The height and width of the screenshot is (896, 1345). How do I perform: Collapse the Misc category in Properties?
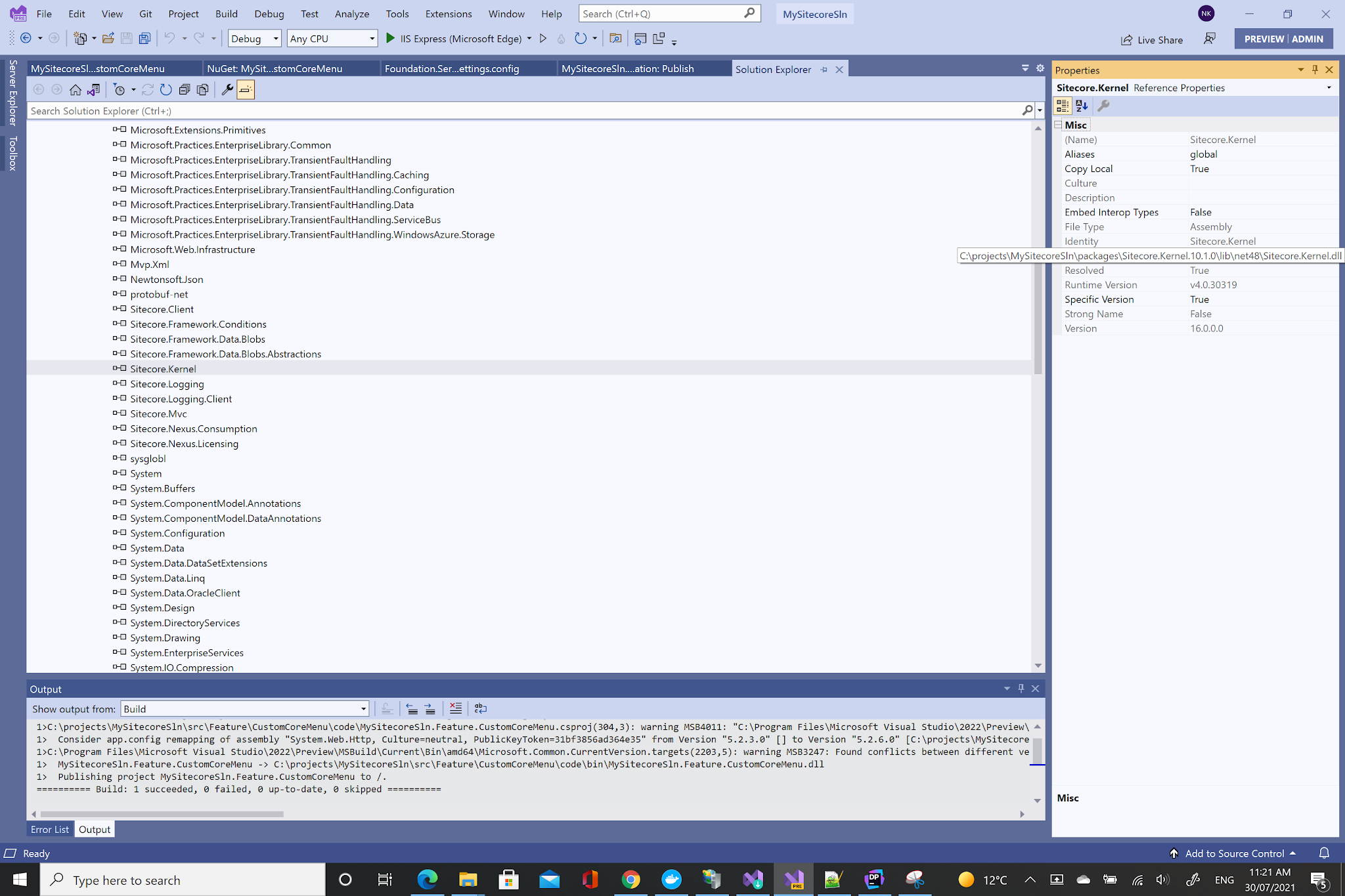click(x=1058, y=125)
